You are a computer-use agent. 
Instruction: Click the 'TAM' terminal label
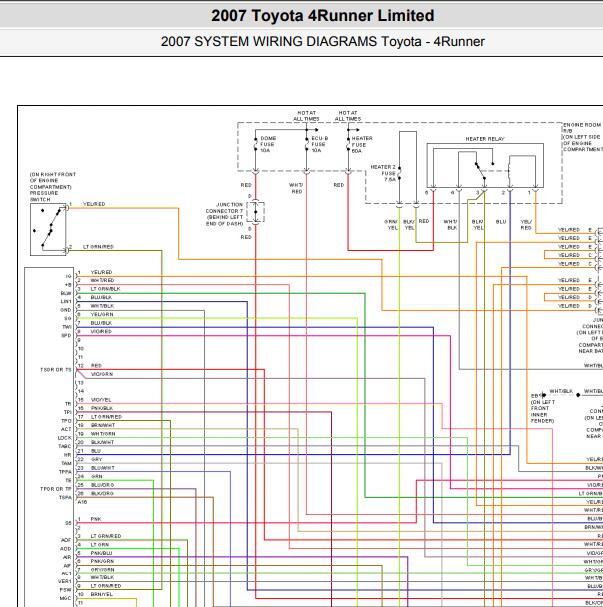66,463
